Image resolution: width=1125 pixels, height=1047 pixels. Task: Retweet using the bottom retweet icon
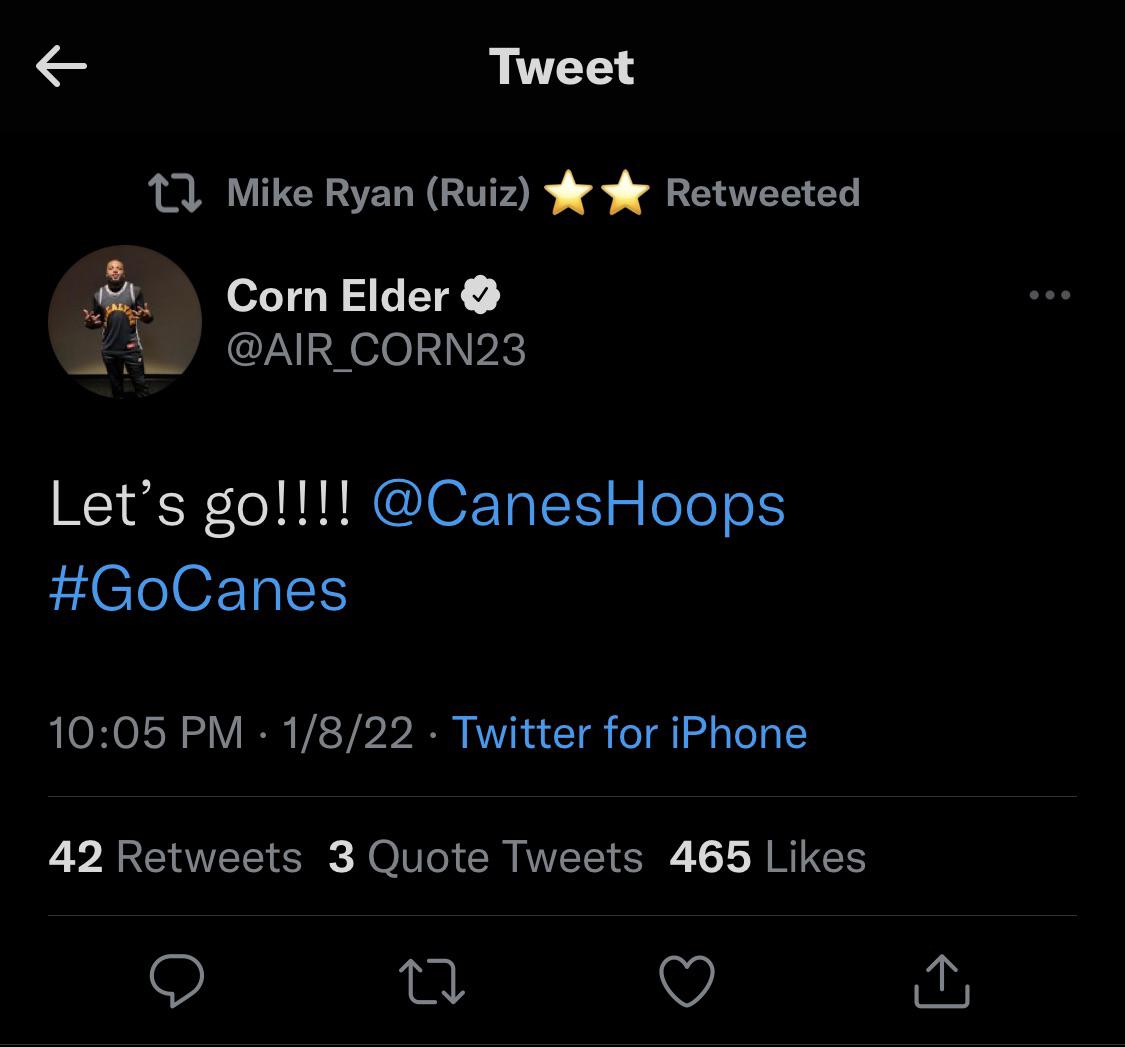[431, 979]
